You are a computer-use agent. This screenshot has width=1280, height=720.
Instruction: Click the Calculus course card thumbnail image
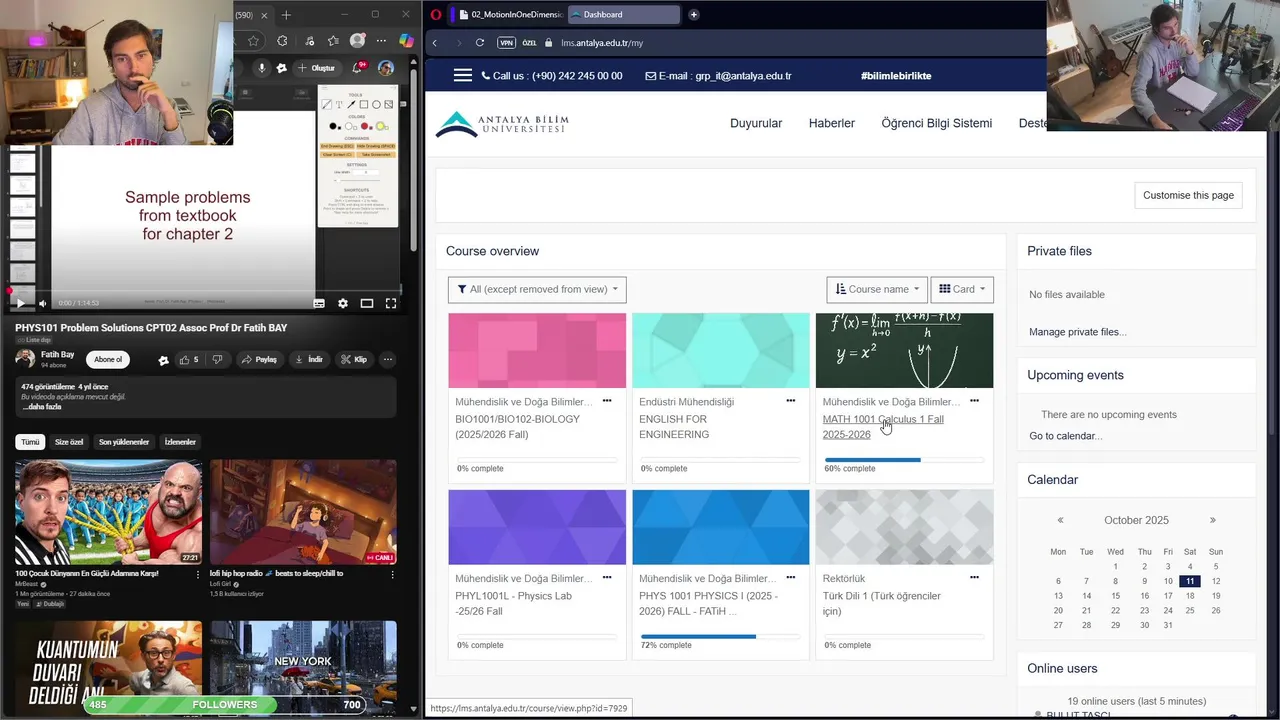click(x=904, y=350)
